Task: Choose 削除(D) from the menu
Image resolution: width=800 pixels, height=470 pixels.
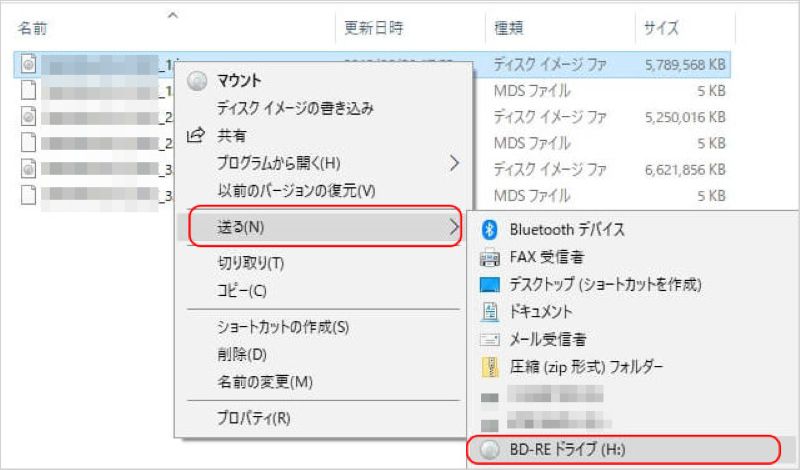Action: (242, 355)
